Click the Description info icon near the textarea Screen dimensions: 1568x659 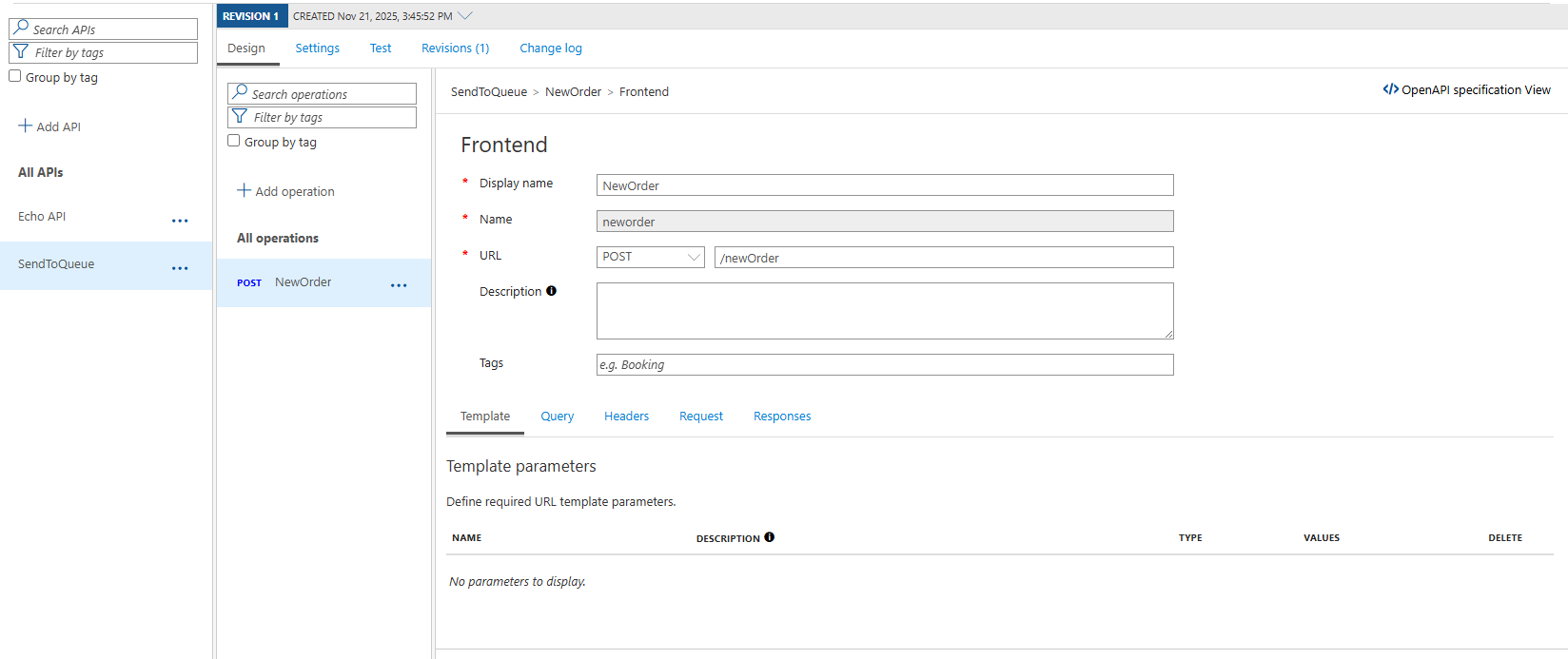(x=551, y=291)
